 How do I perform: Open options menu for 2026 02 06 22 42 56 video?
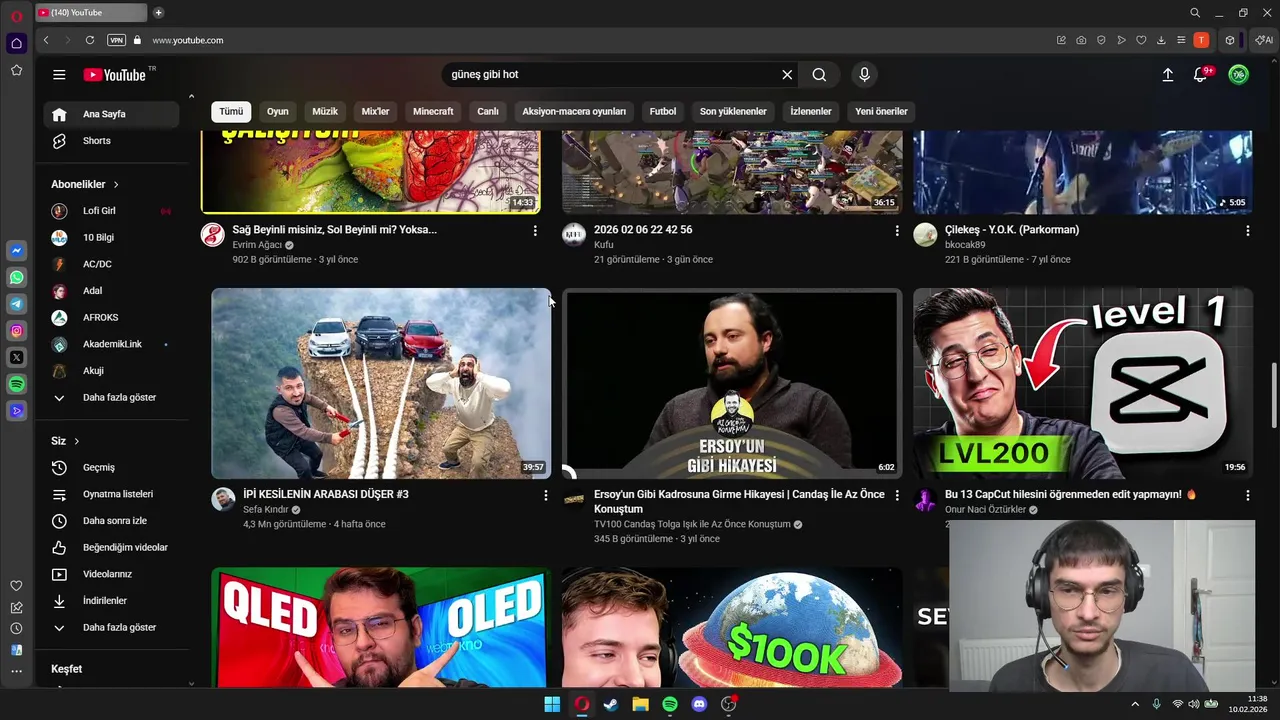coord(897,231)
